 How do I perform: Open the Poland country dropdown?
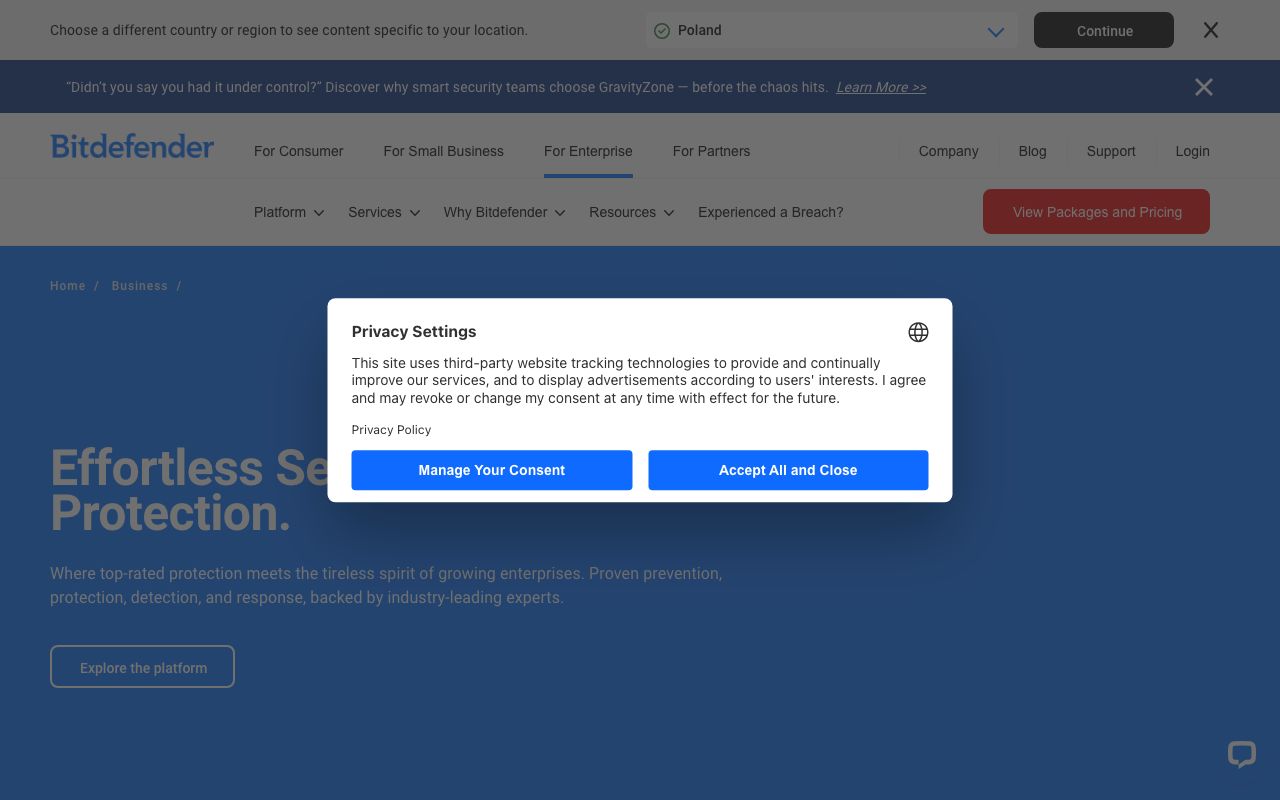pos(832,31)
